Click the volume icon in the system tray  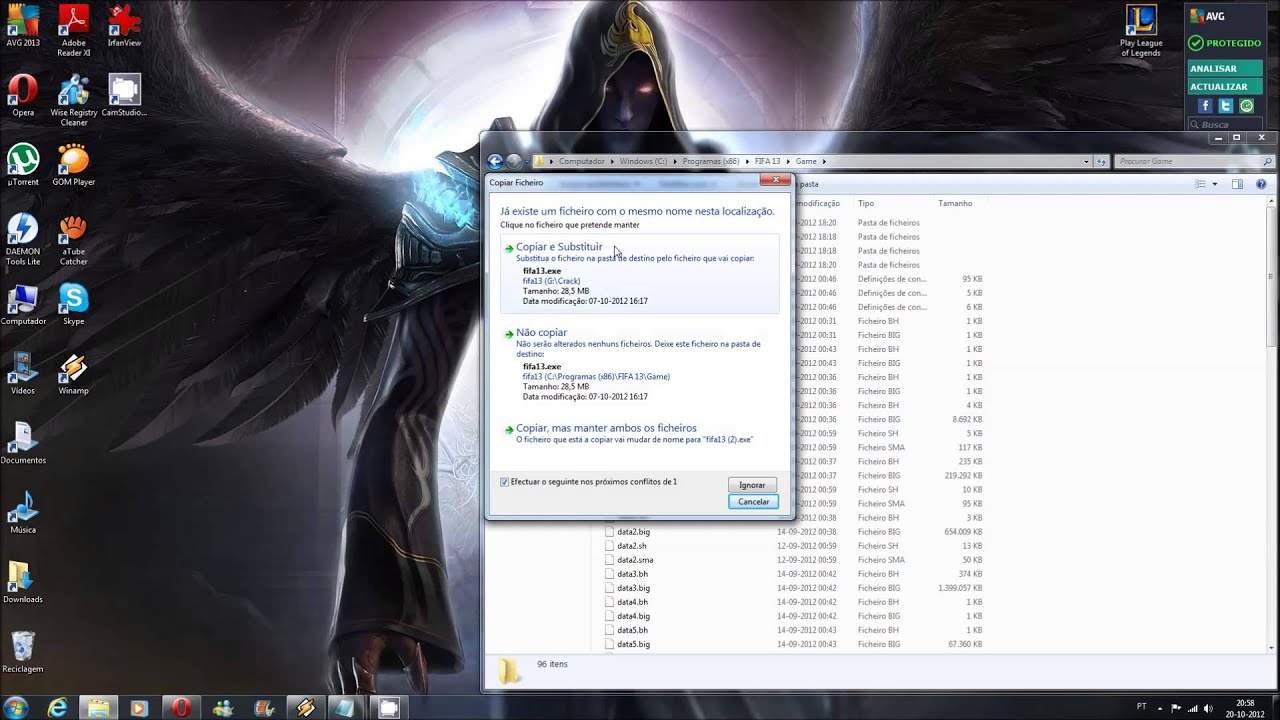1209,707
